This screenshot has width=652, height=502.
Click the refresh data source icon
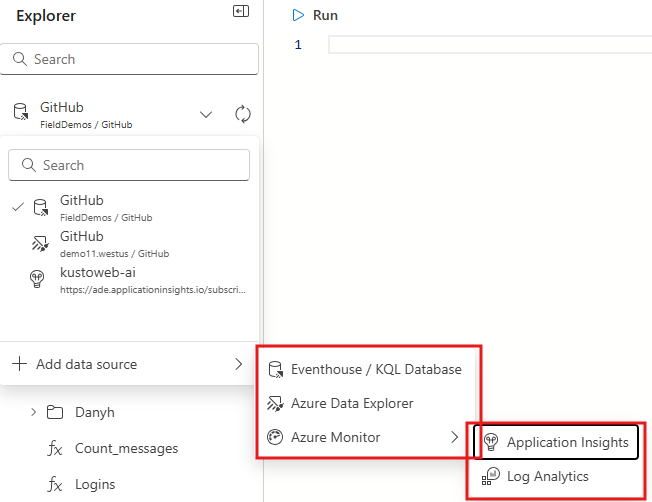click(x=242, y=114)
